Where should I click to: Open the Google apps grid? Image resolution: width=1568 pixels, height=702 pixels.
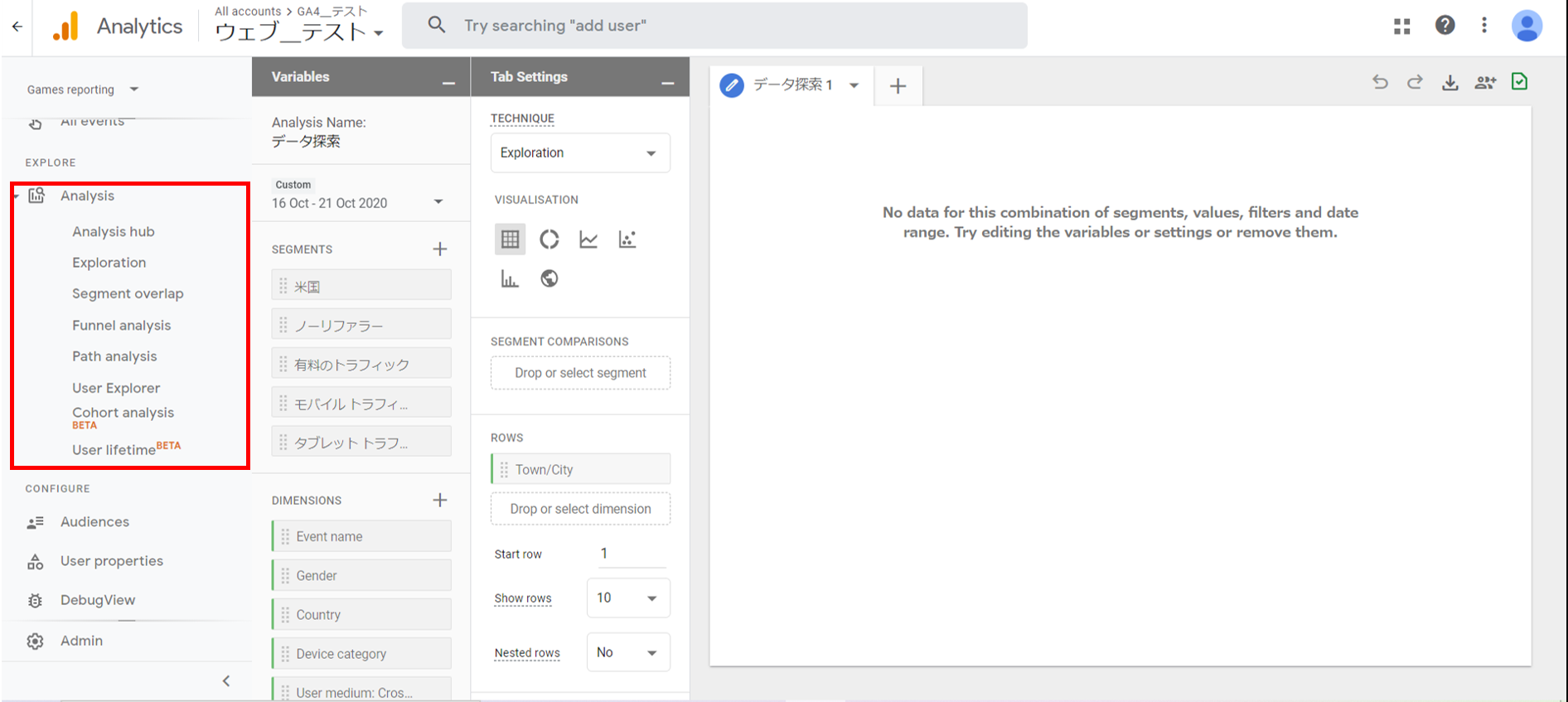click(1402, 26)
